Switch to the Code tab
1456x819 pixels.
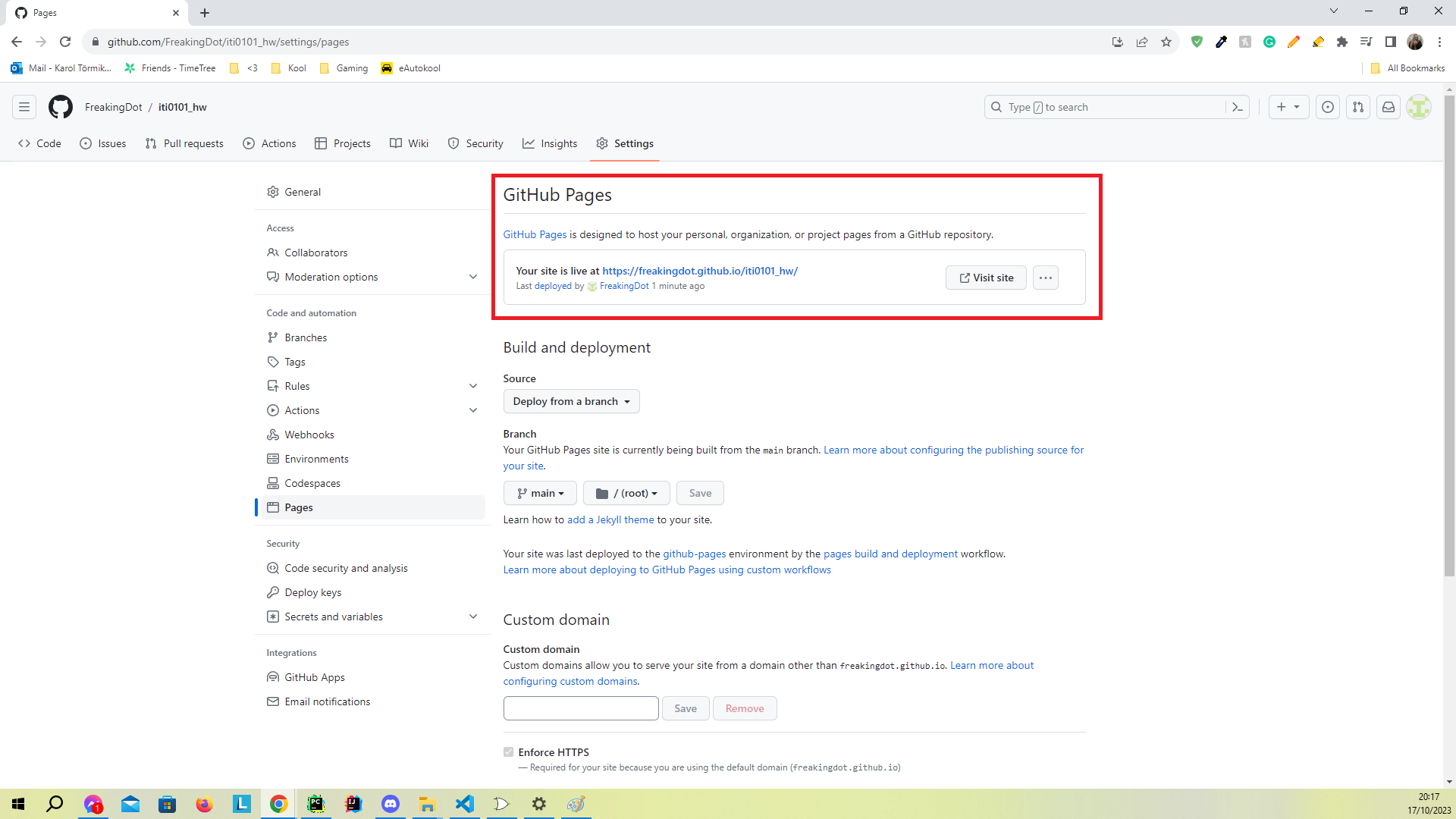[39, 143]
